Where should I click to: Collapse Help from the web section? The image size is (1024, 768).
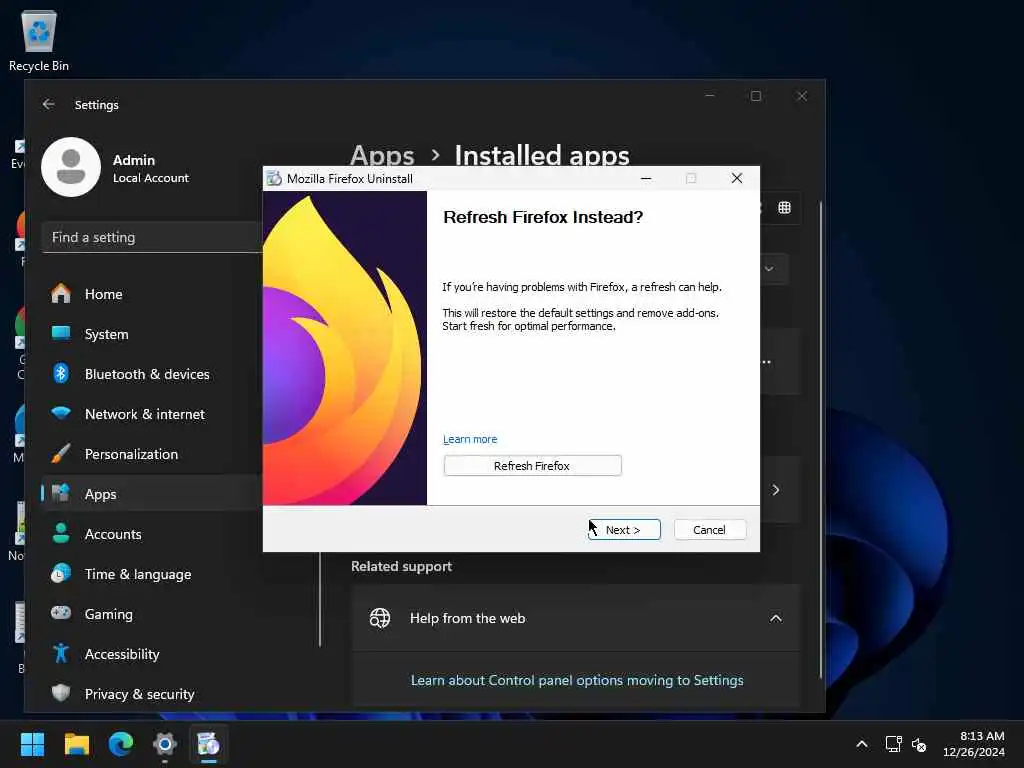click(776, 618)
